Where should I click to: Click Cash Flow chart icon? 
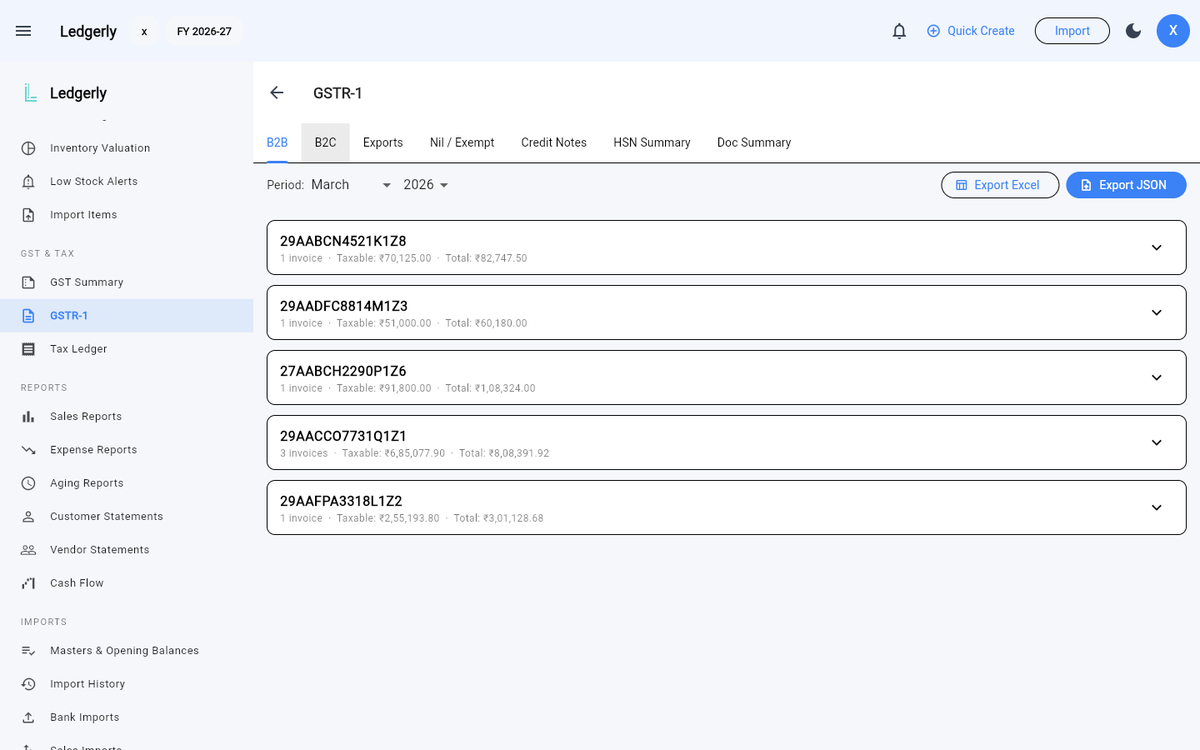(29, 583)
